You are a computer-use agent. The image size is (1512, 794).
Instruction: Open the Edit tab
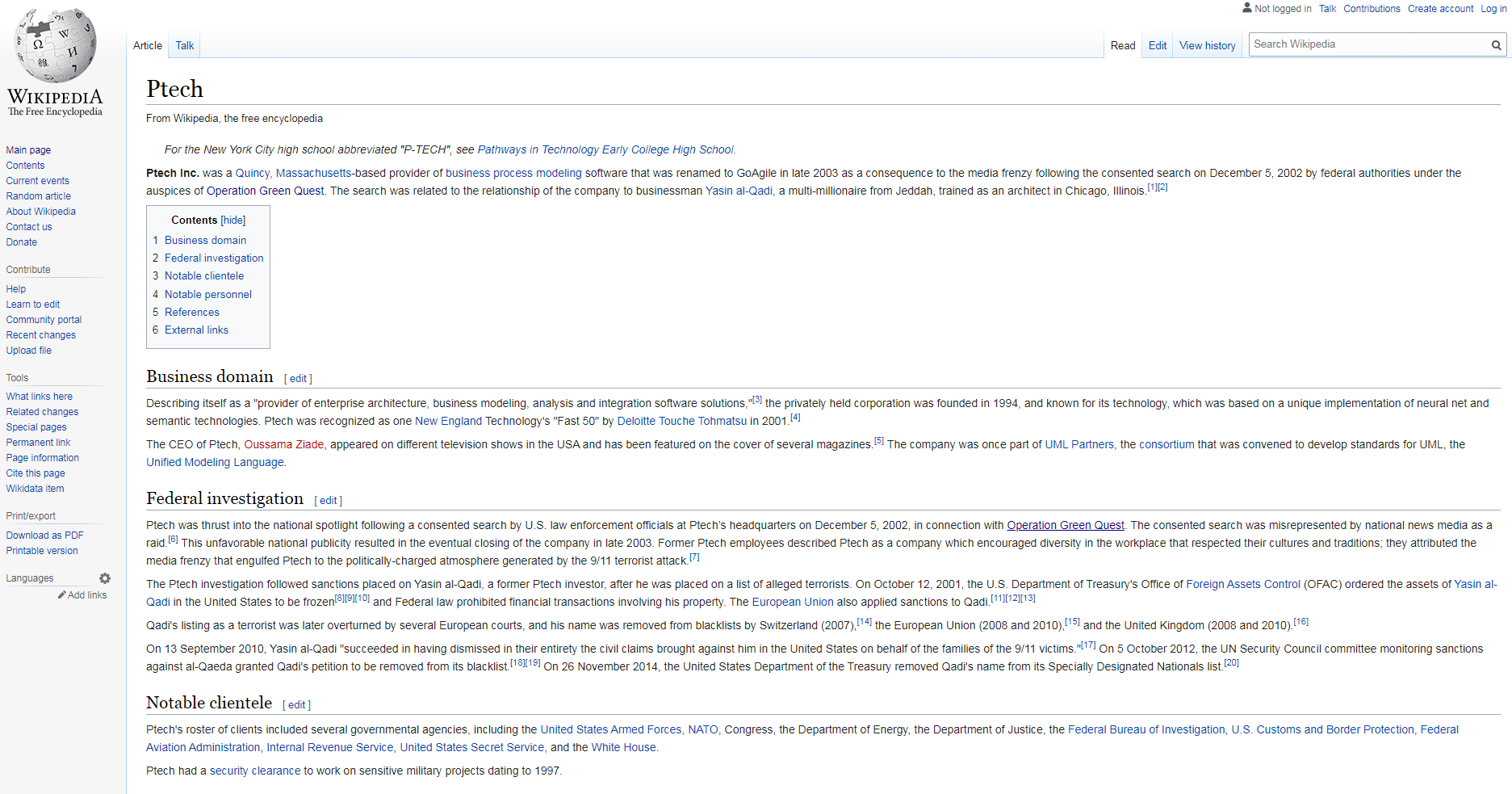(1158, 46)
